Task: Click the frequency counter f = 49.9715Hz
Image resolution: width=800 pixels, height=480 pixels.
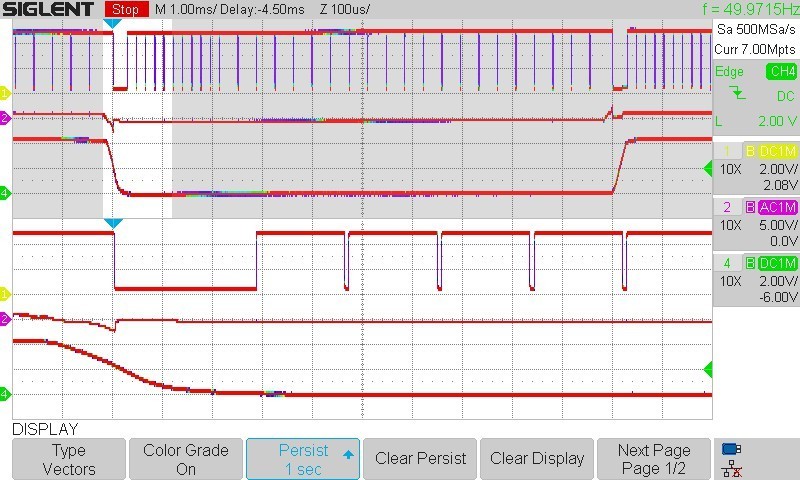Action: [x=751, y=9]
